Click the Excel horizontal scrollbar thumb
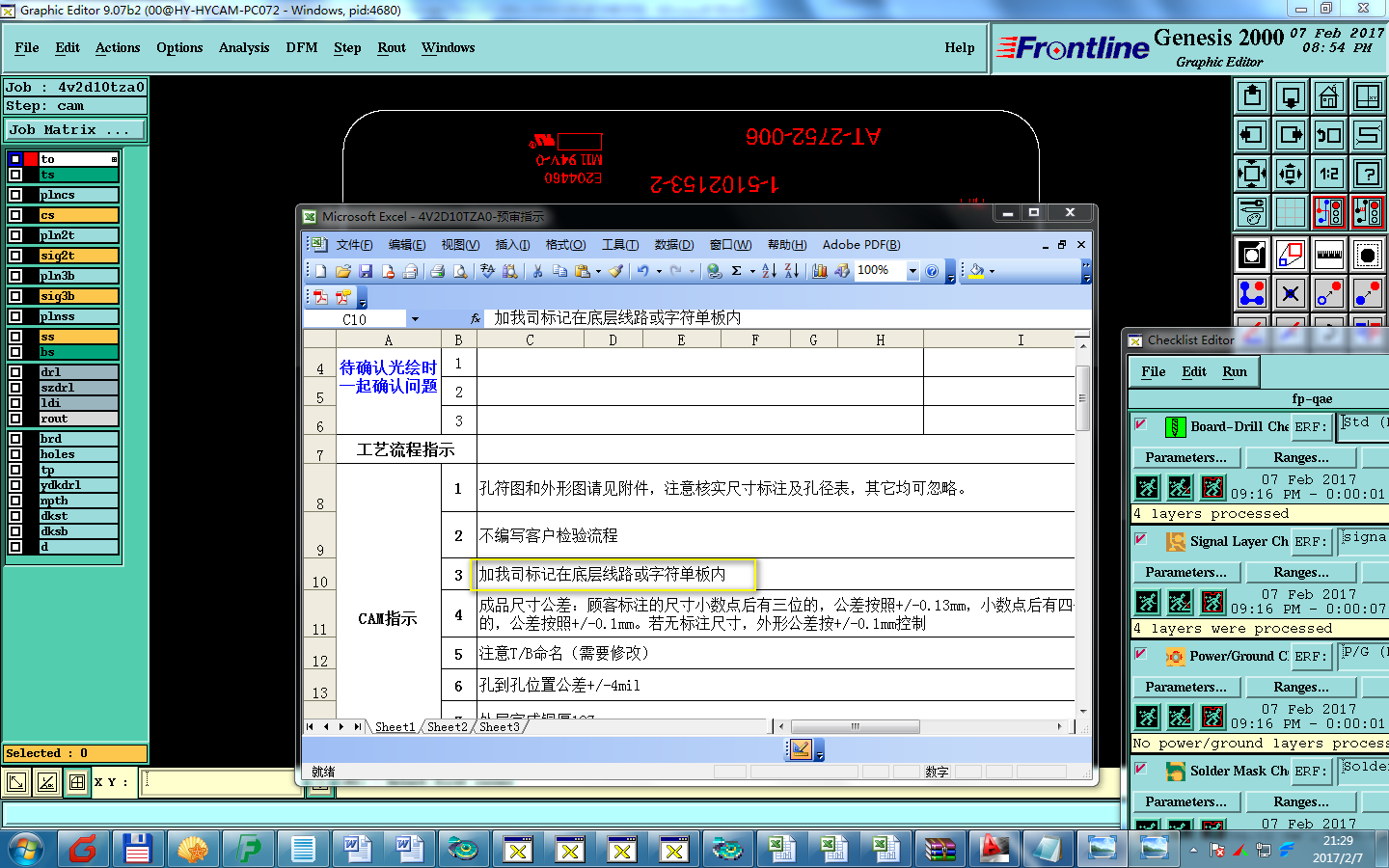The height and width of the screenshot is (868, 1389). (855, 726)
